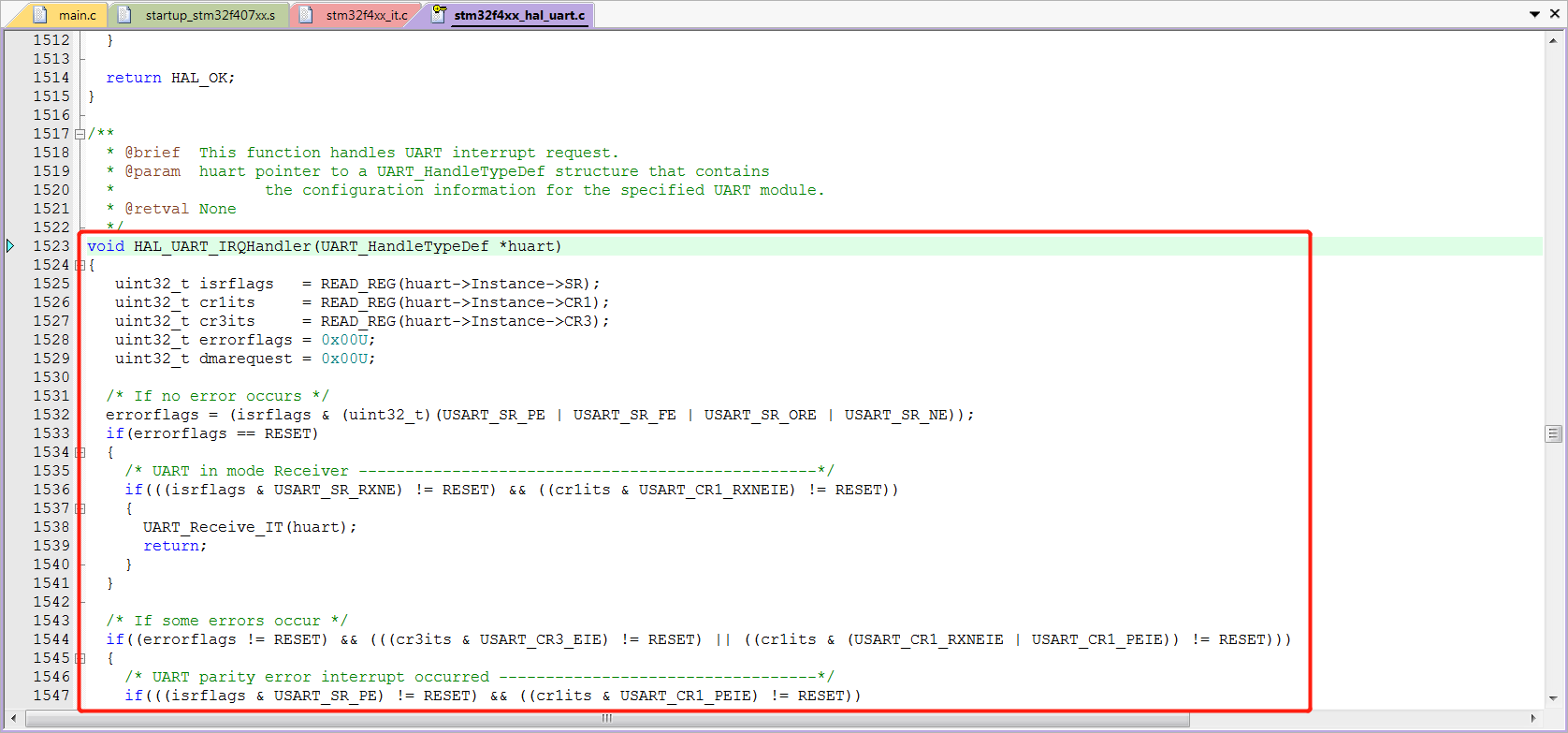1568x733 pixels.
Task: Click 'return HAL_OK;' on line 1514
Action: (170, 78)
